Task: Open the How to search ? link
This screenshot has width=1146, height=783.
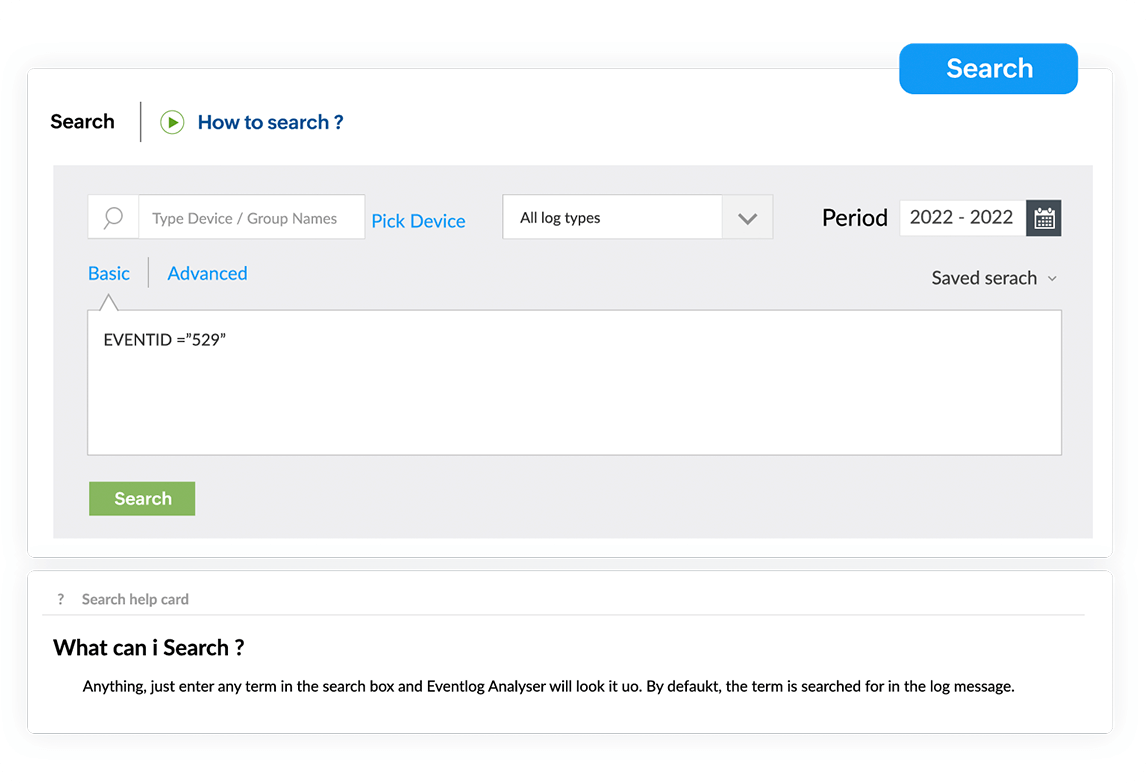Action: [x=270, y=122]
